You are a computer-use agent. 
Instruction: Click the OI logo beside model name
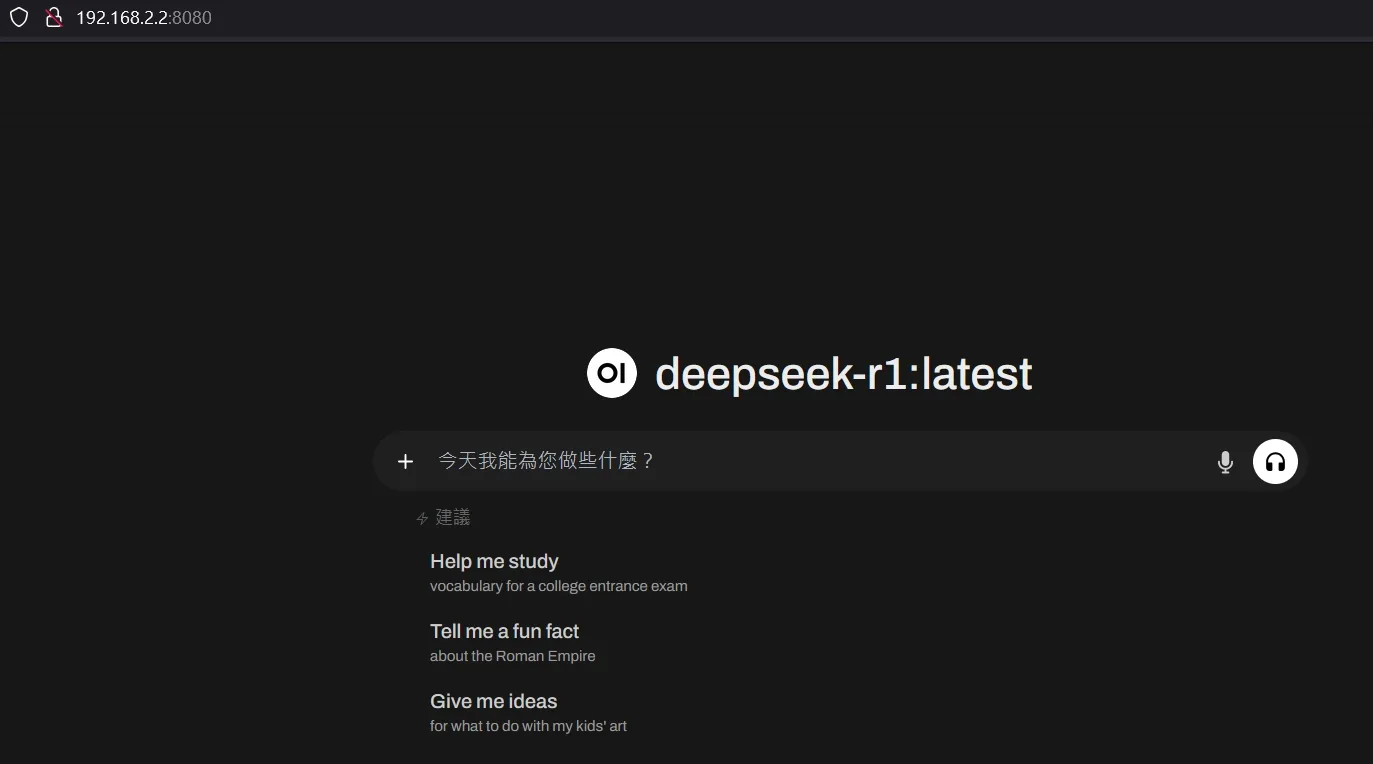pyautogui.click(x=612, y=373)
